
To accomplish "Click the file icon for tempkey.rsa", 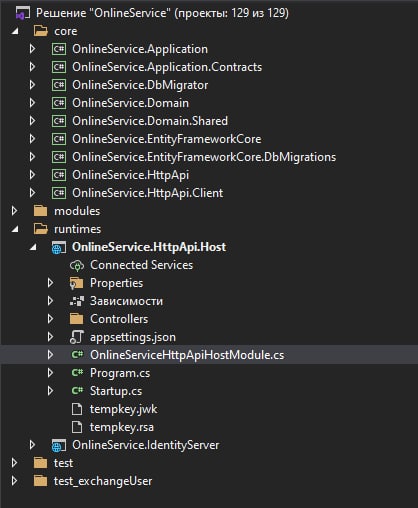I will tap(77, 427).
